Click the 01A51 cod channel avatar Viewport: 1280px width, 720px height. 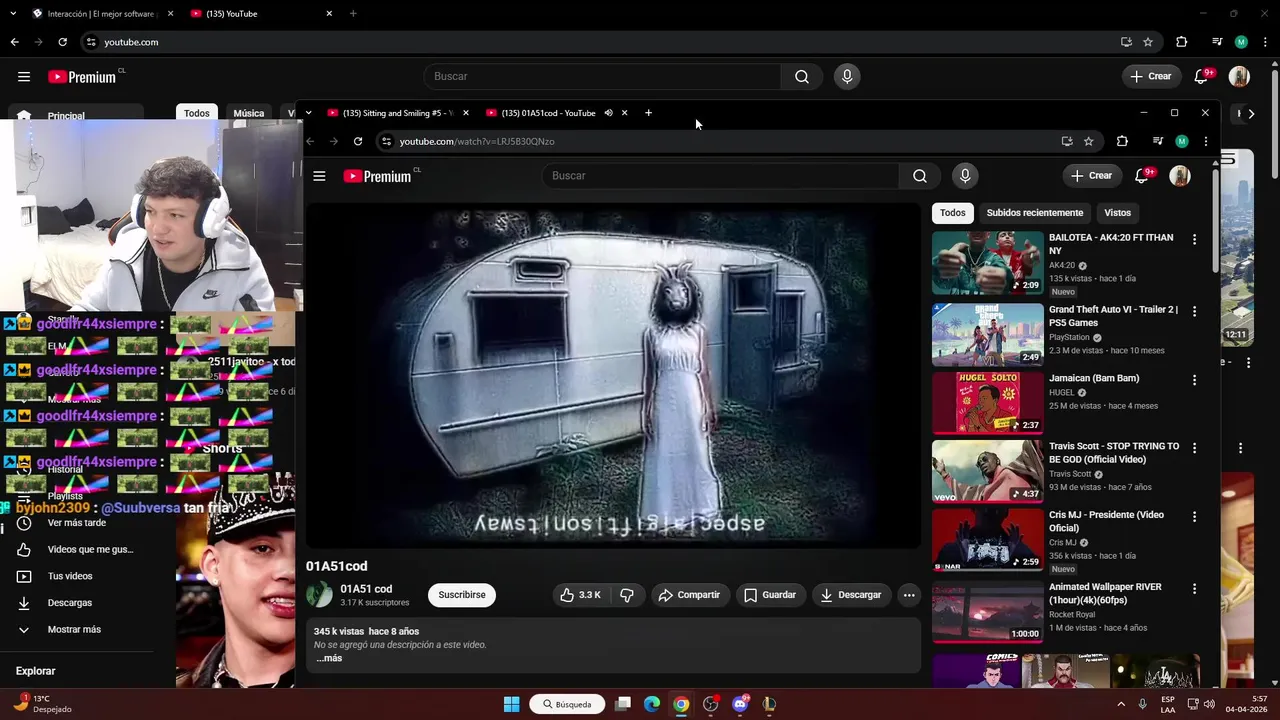point(319,595)
